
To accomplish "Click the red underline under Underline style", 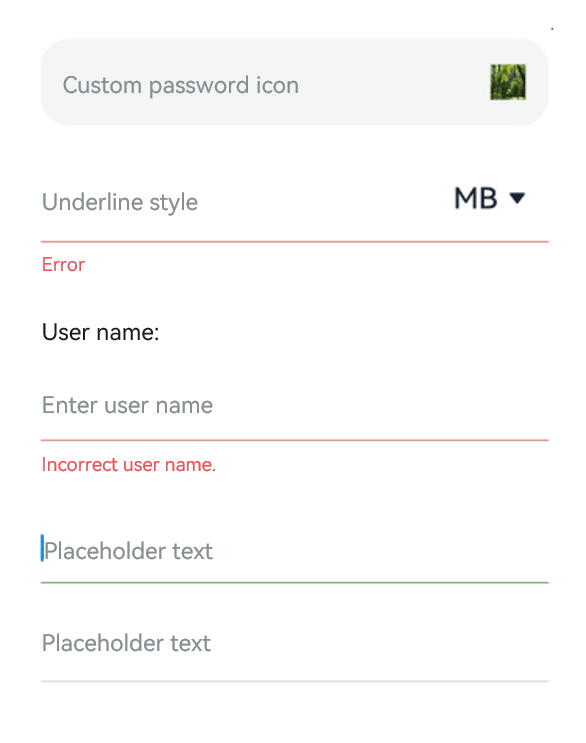I will coord(295,242).
